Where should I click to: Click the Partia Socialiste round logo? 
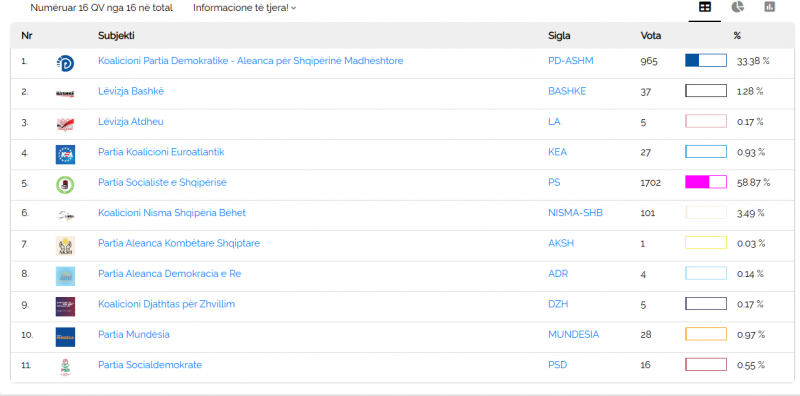(65, 185)
